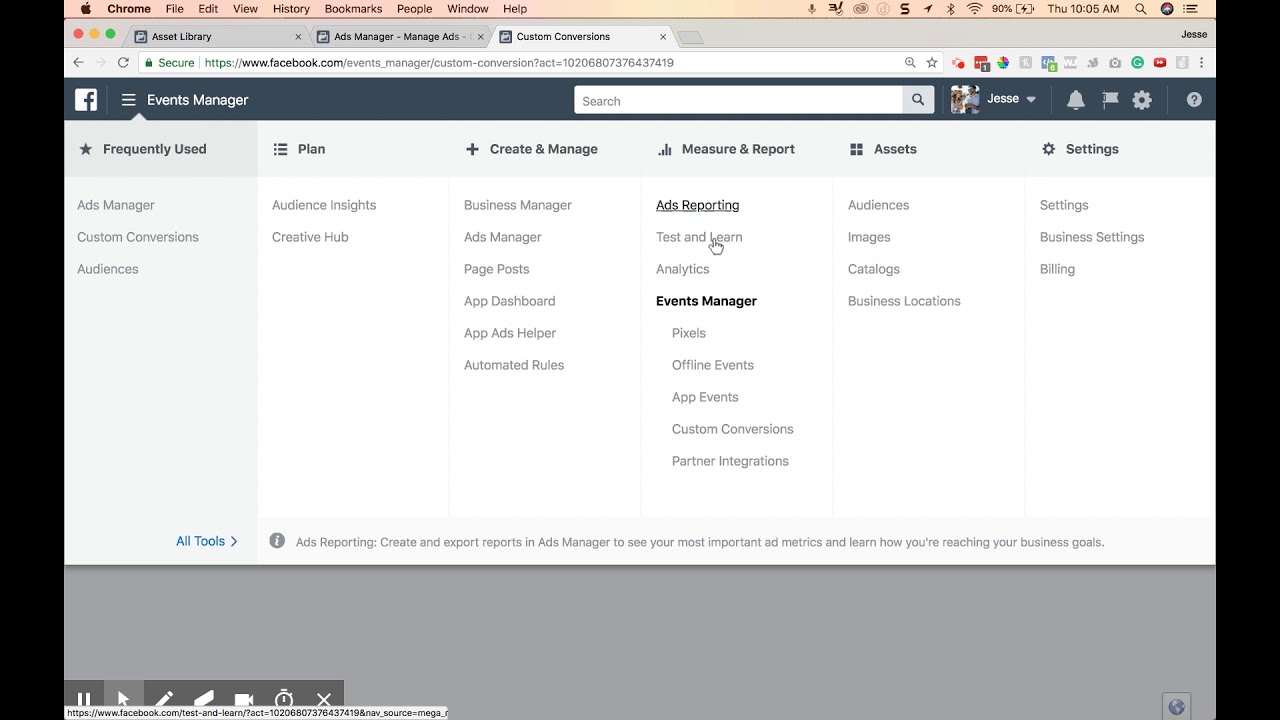Click the camera screenshot extension icon
This screenshot has height=720, width=1280.
point(1115,62)
